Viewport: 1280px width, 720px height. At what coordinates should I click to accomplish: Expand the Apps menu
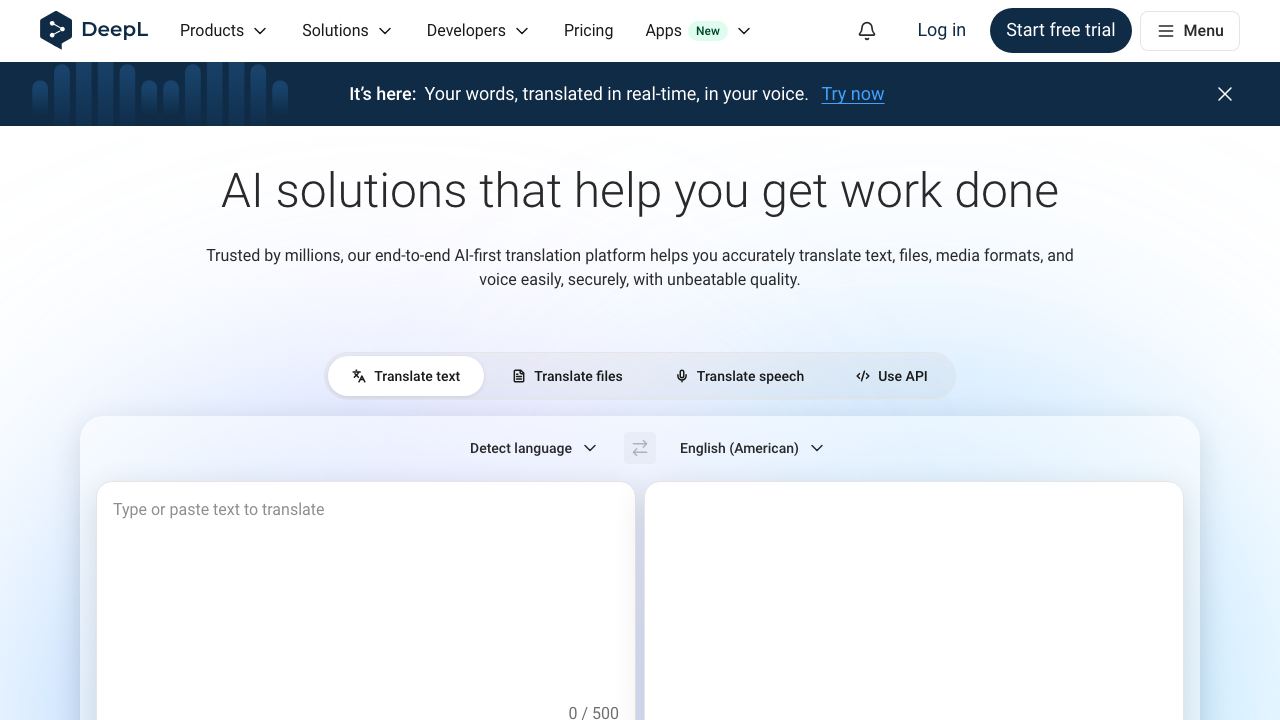pyautogui.click(x=698, y=31)
